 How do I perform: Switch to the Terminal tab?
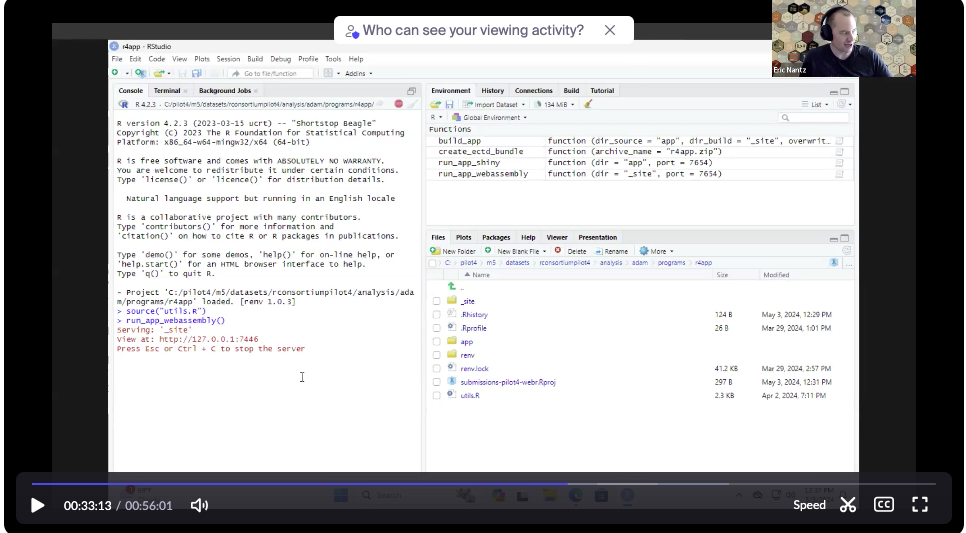[x=167, y=91]
